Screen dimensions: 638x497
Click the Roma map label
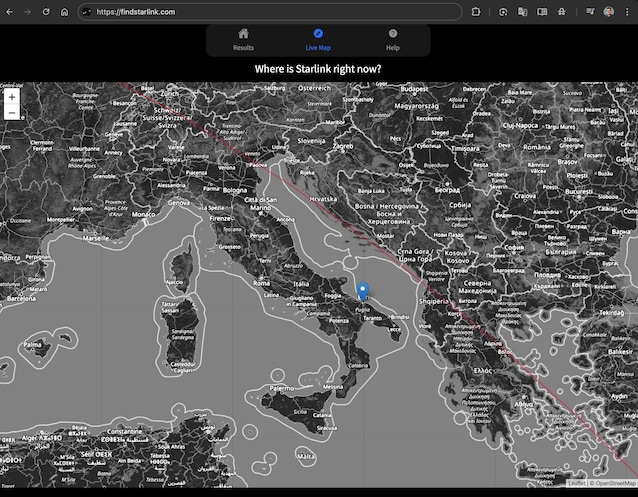coord(261,283)
